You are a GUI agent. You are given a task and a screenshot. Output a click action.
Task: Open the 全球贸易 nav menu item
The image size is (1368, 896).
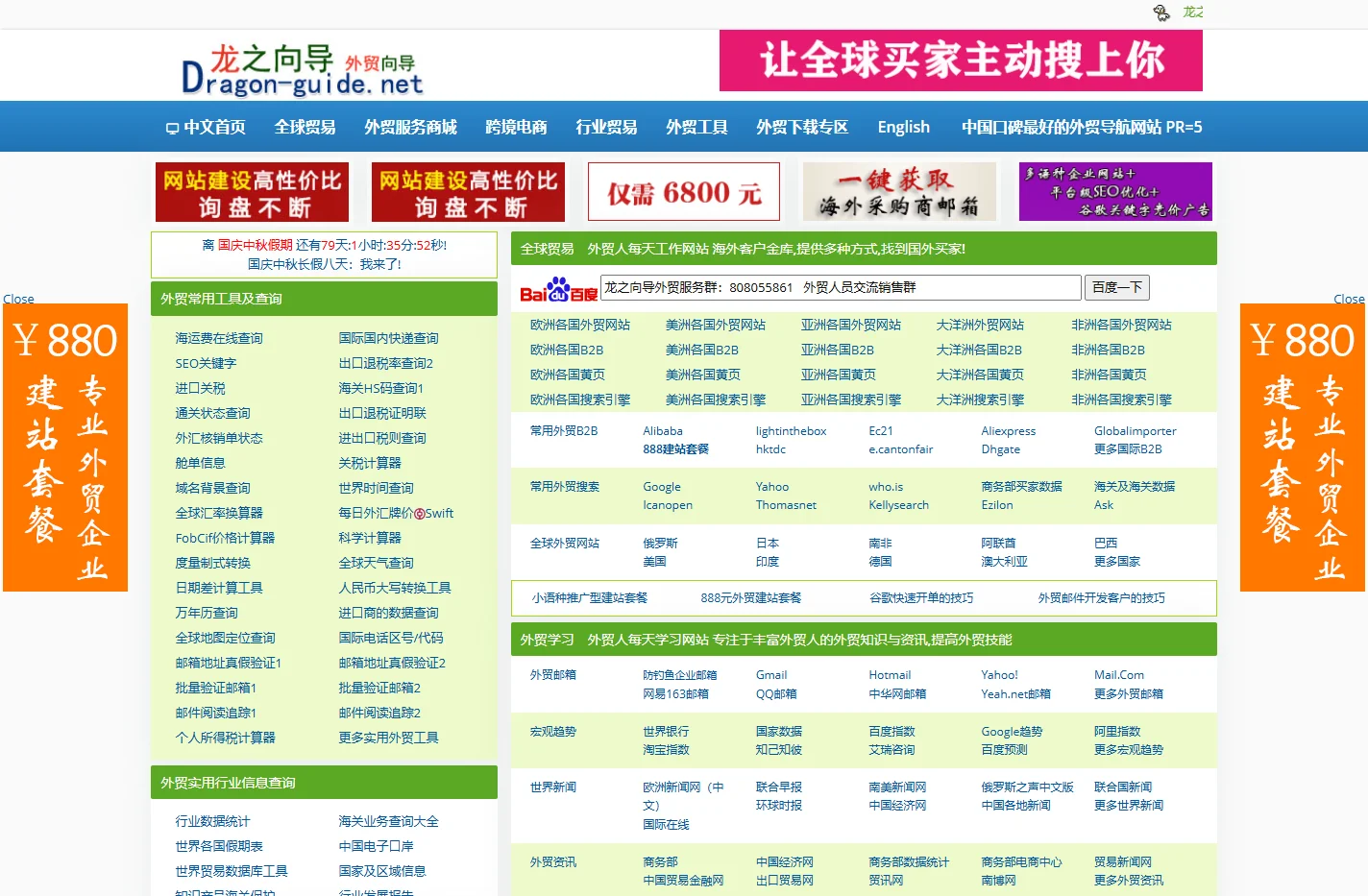(x=305, y=127)
